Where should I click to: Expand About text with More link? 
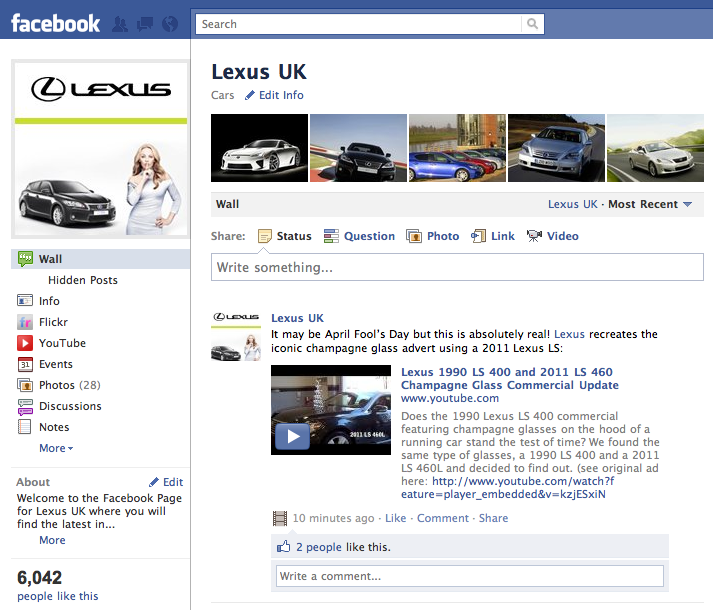pyautogui.click(x=52, y=540)
